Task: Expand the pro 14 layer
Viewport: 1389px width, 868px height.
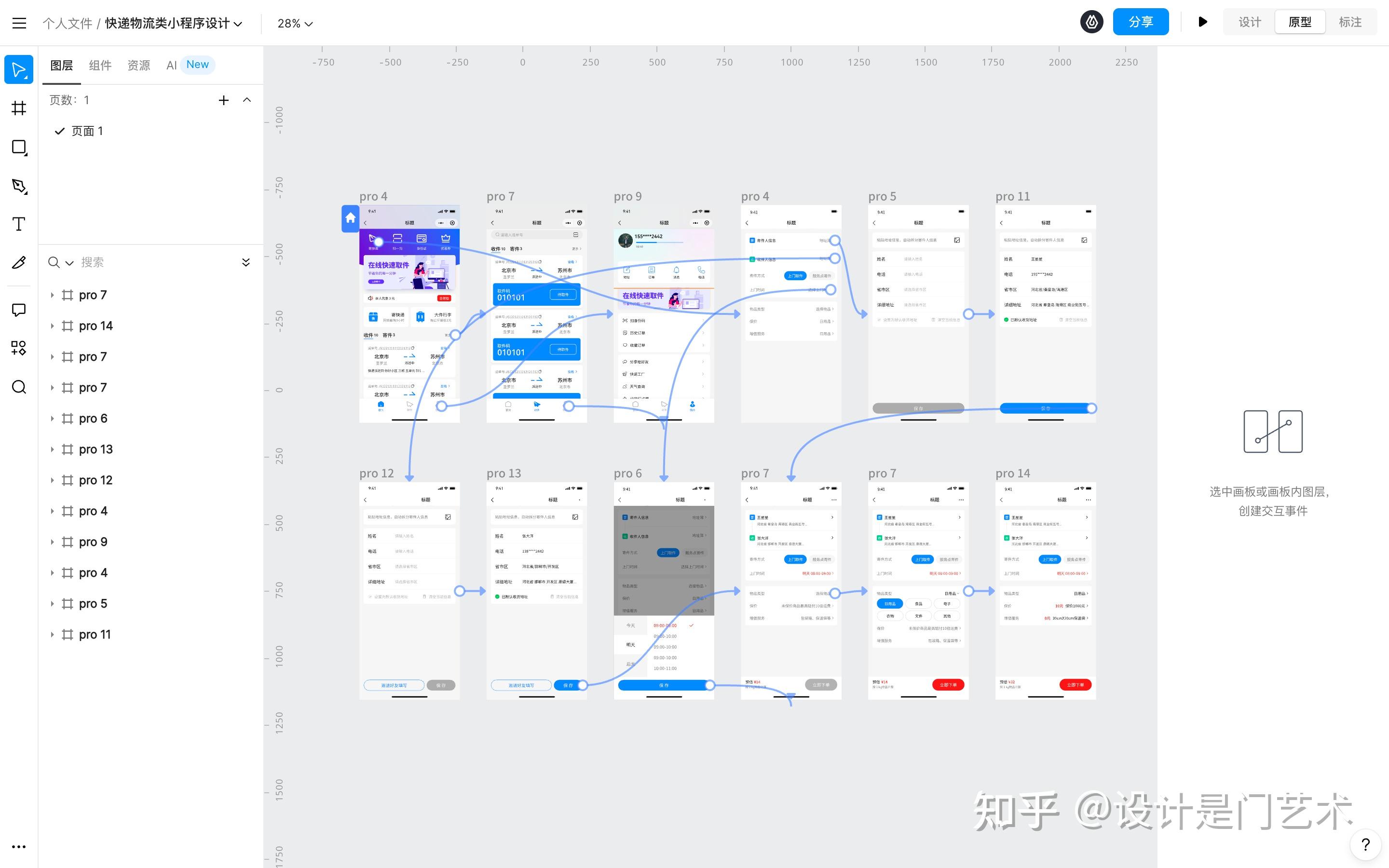Action: (x=52, y=326)
